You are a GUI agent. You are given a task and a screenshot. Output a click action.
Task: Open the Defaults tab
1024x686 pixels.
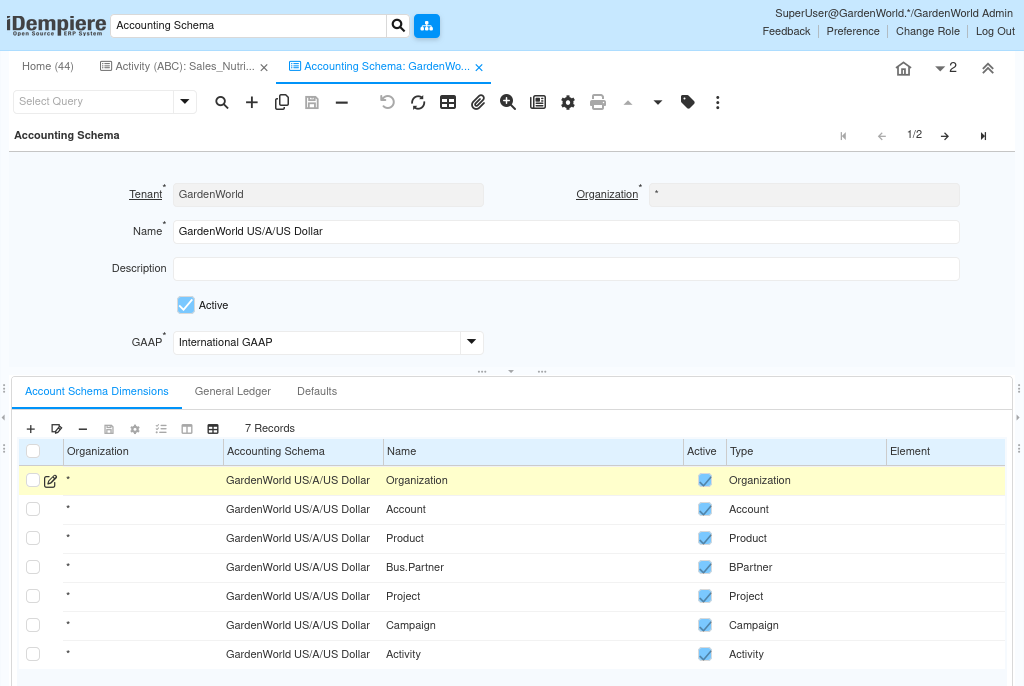(x=317, y=391)
